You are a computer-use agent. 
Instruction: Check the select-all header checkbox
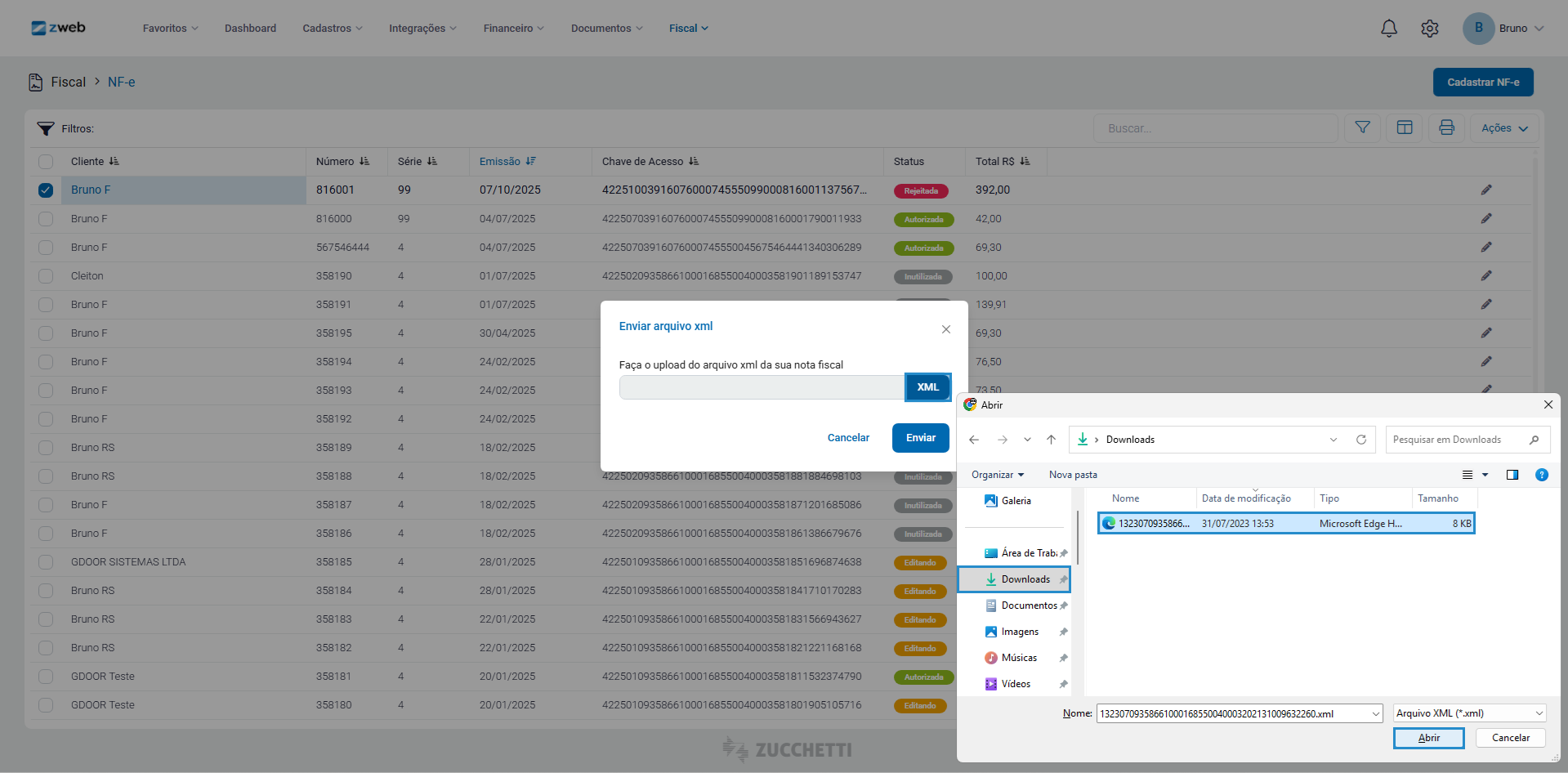click(x=46, y=162)
